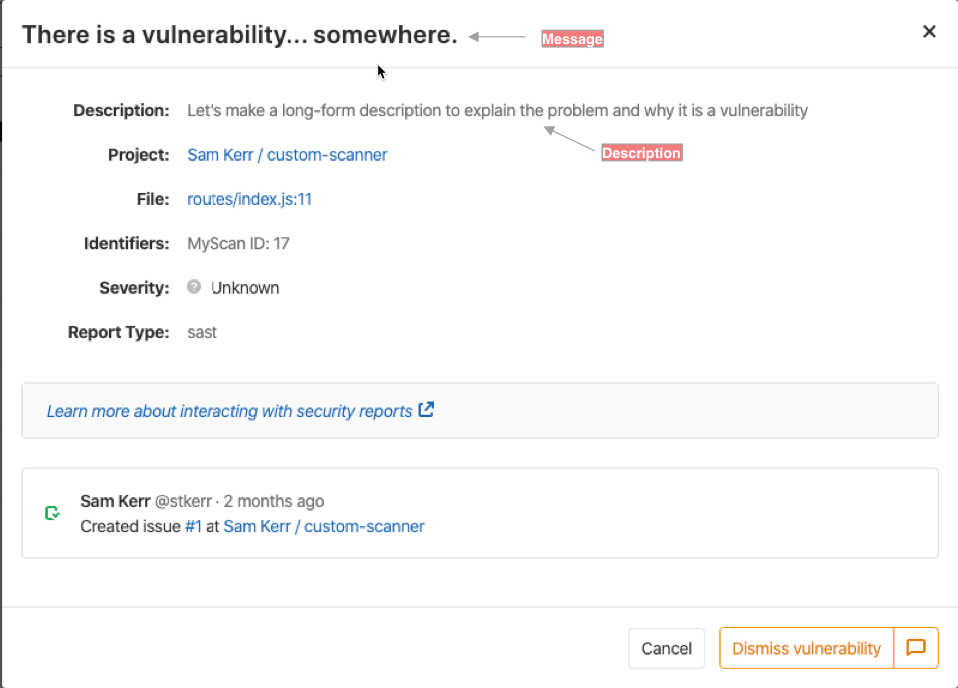Open the file routes/index.js:11
Image resolution: width=958 pixels, height=688 pixels.
(x=249, y=199)
